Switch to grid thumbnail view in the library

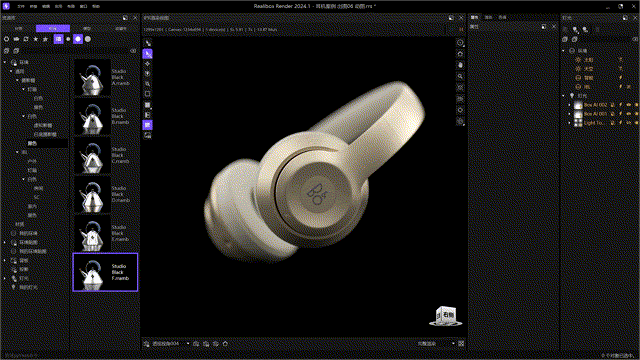[58, 39]
